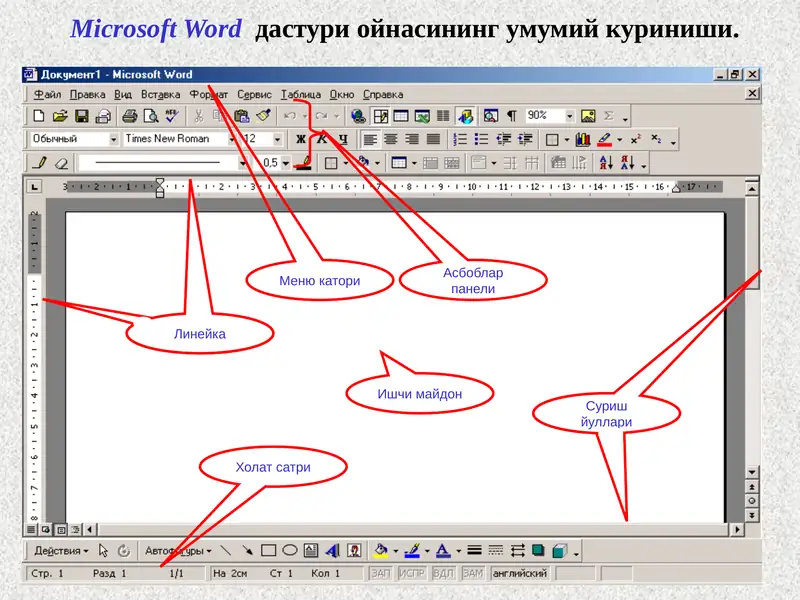Click the Sort Ascending icon

pyautogui.click(x=606, y=163)
